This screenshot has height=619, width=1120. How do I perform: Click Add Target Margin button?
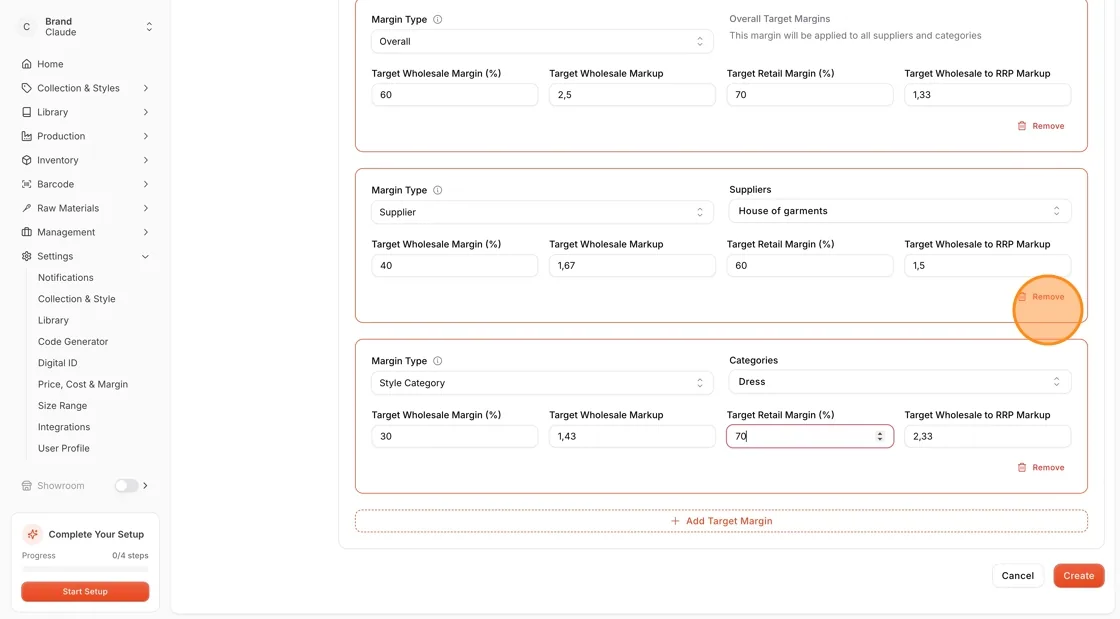(x=721, y=521)
